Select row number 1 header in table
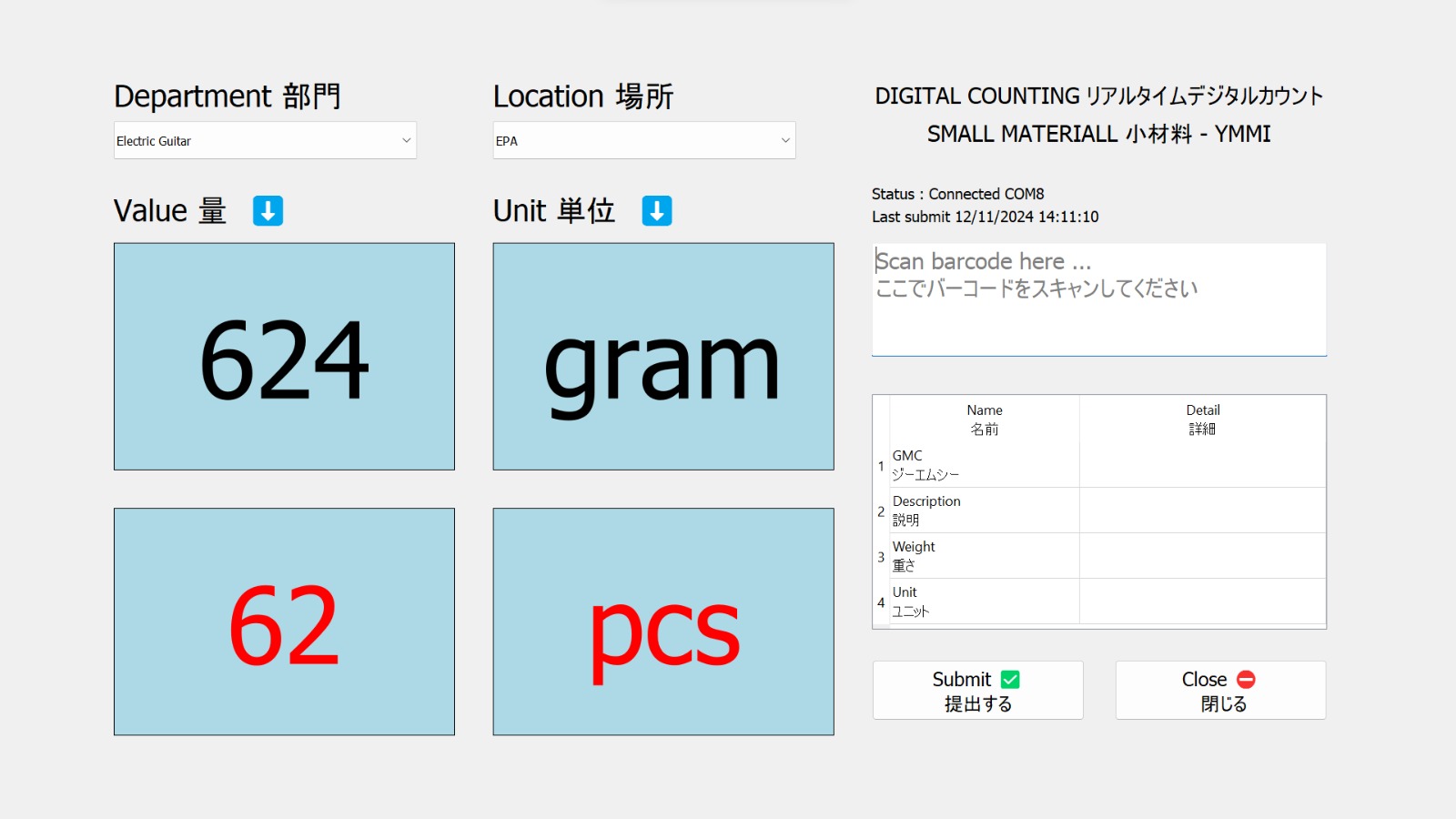The width and height of the screenshot is (1456, 819). tap(881, 466)
